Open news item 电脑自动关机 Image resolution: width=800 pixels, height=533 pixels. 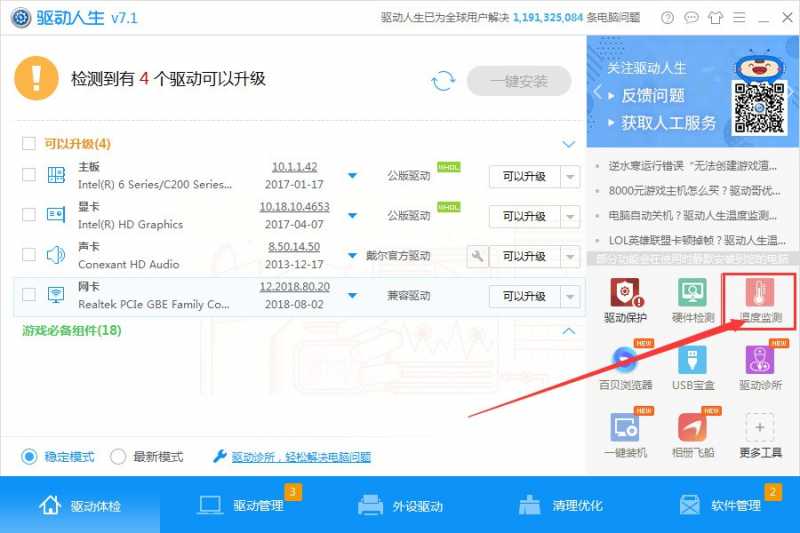pos(692,215)
